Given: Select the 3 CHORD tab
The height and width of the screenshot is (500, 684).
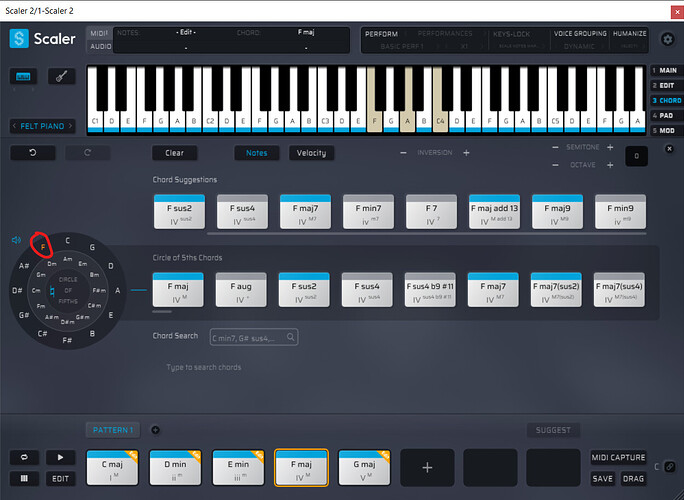Looking at the screenshot, I should 666,100.
